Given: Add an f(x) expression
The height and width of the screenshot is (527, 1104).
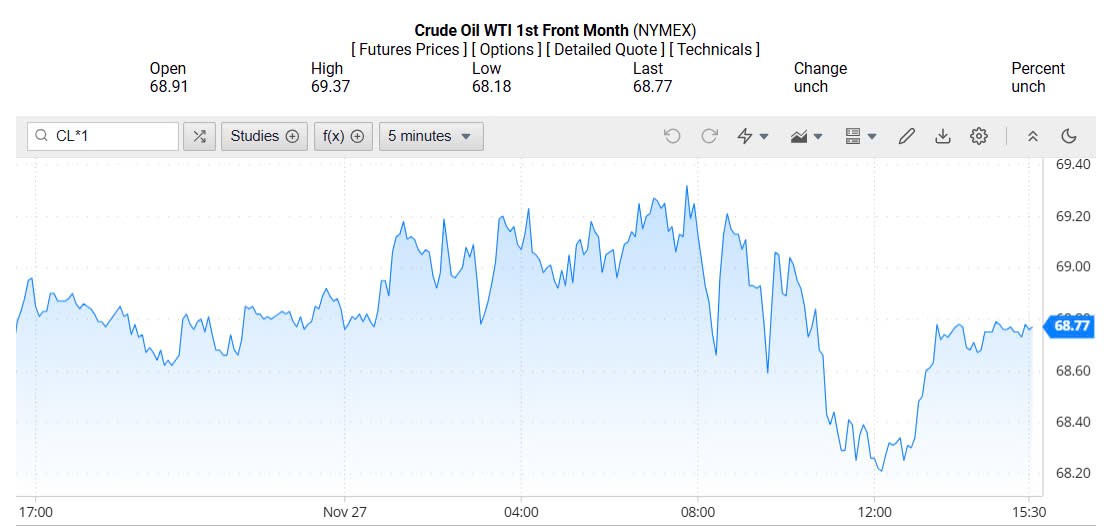Looking at the screenshot, I should pos(342,136).
